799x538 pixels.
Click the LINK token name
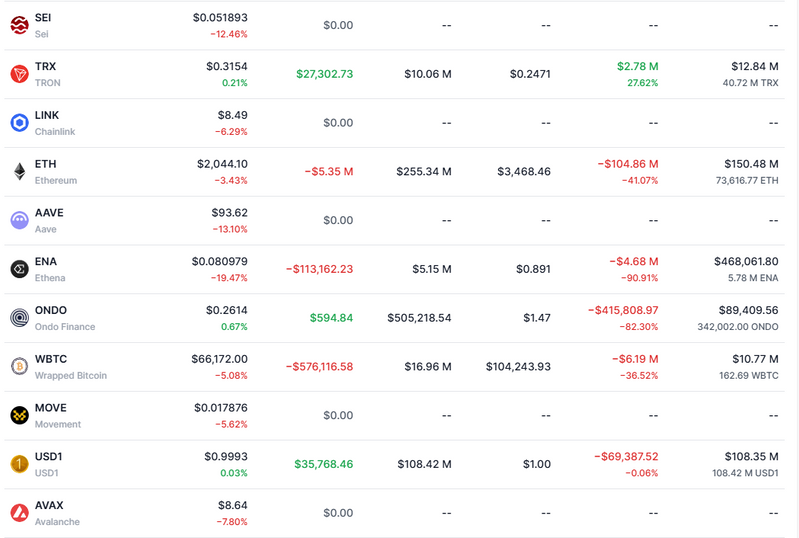47,116
